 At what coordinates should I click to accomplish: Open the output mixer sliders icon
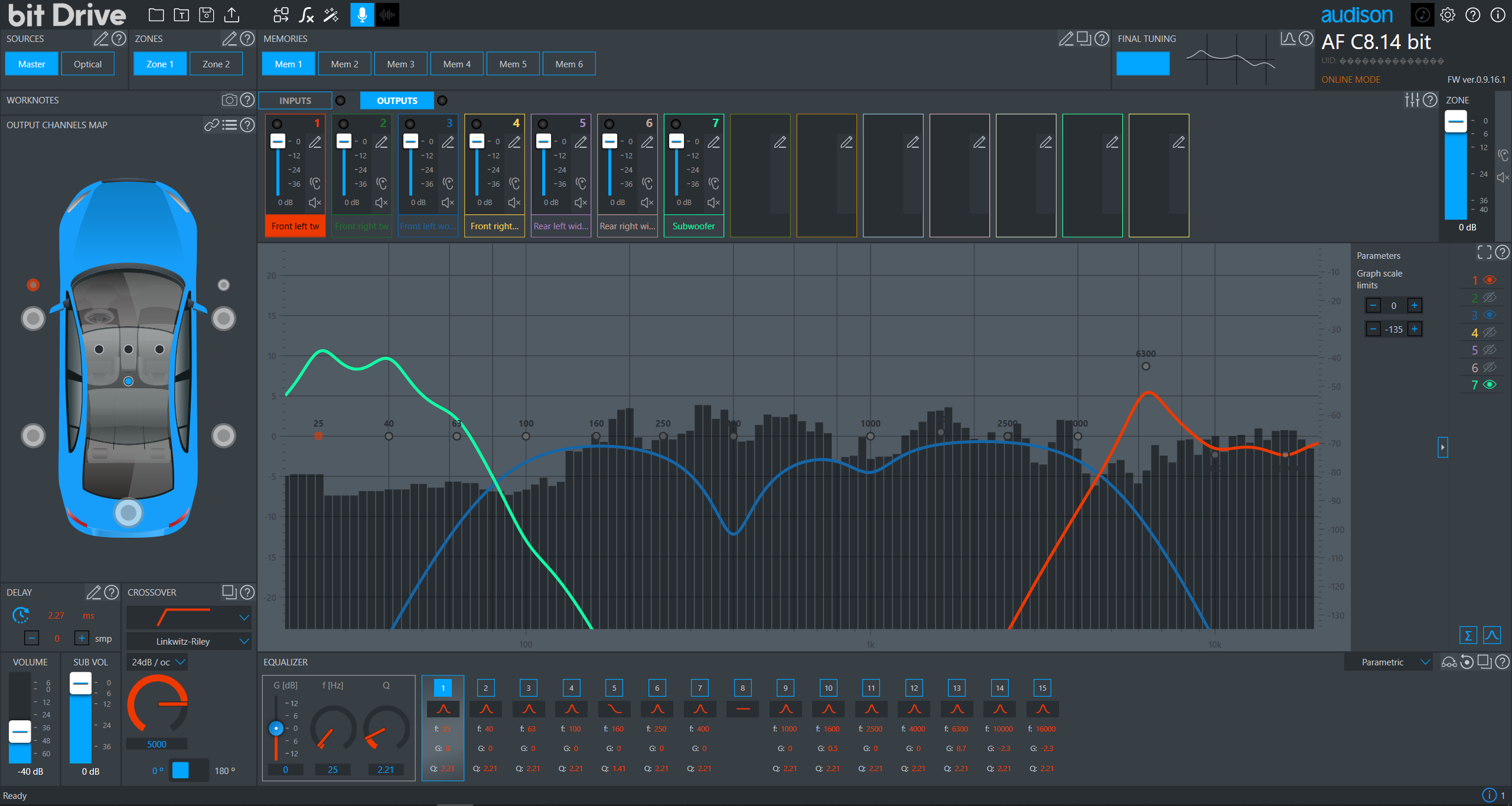point(1412,100)
